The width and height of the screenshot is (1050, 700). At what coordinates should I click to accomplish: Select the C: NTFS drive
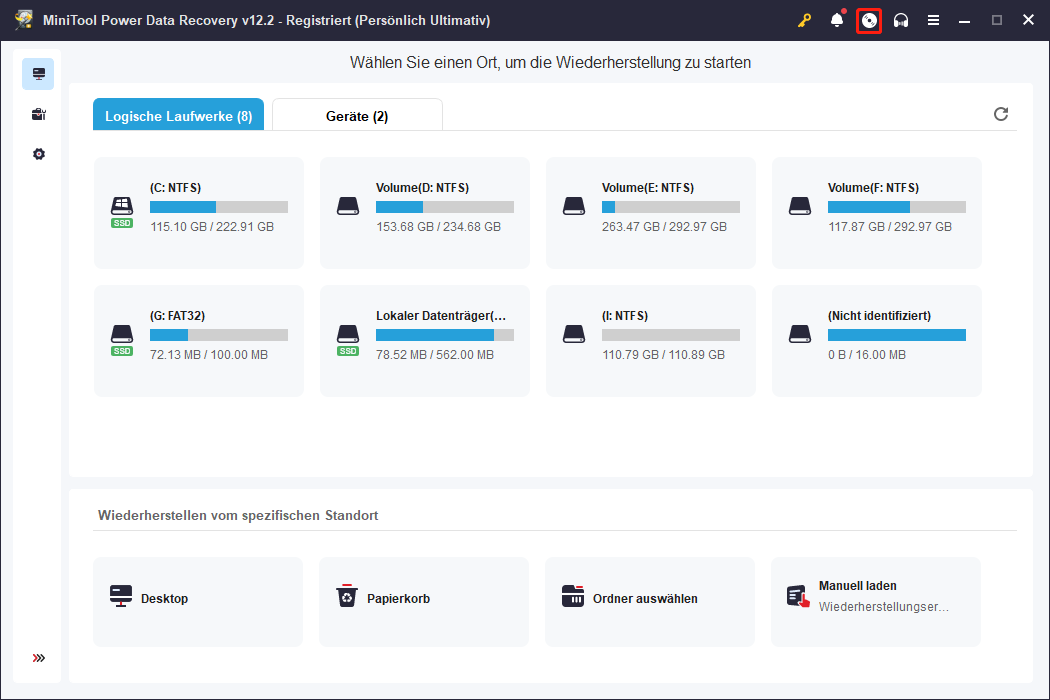click(199, 212)
